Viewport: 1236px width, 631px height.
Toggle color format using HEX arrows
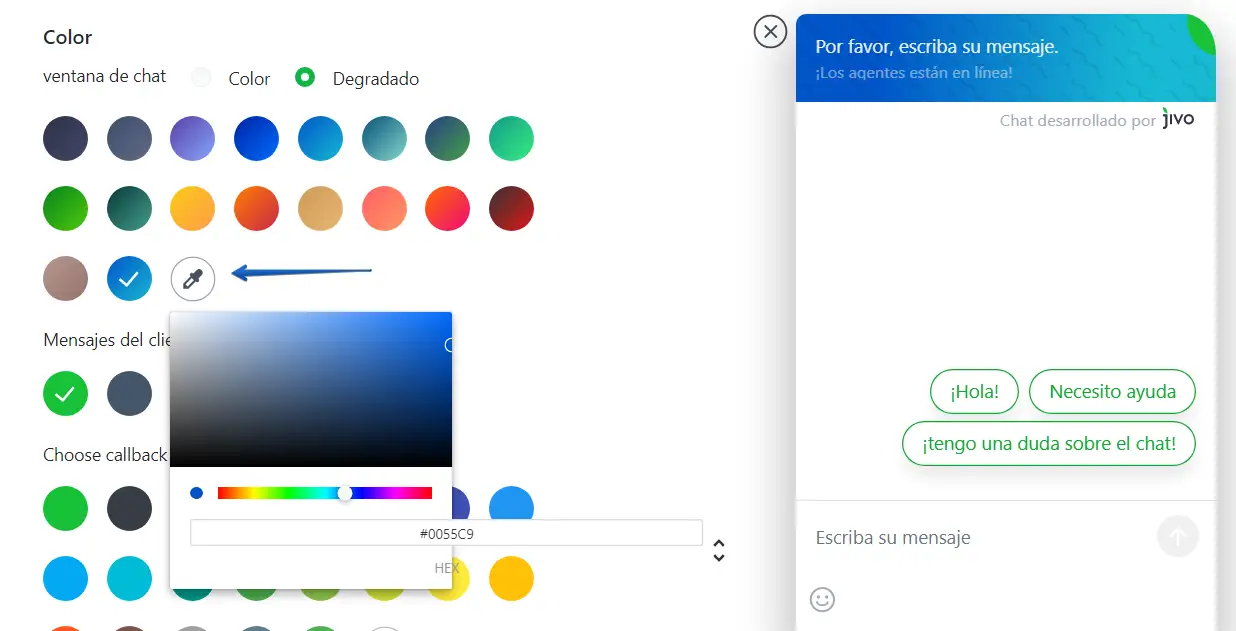(718, 550)
